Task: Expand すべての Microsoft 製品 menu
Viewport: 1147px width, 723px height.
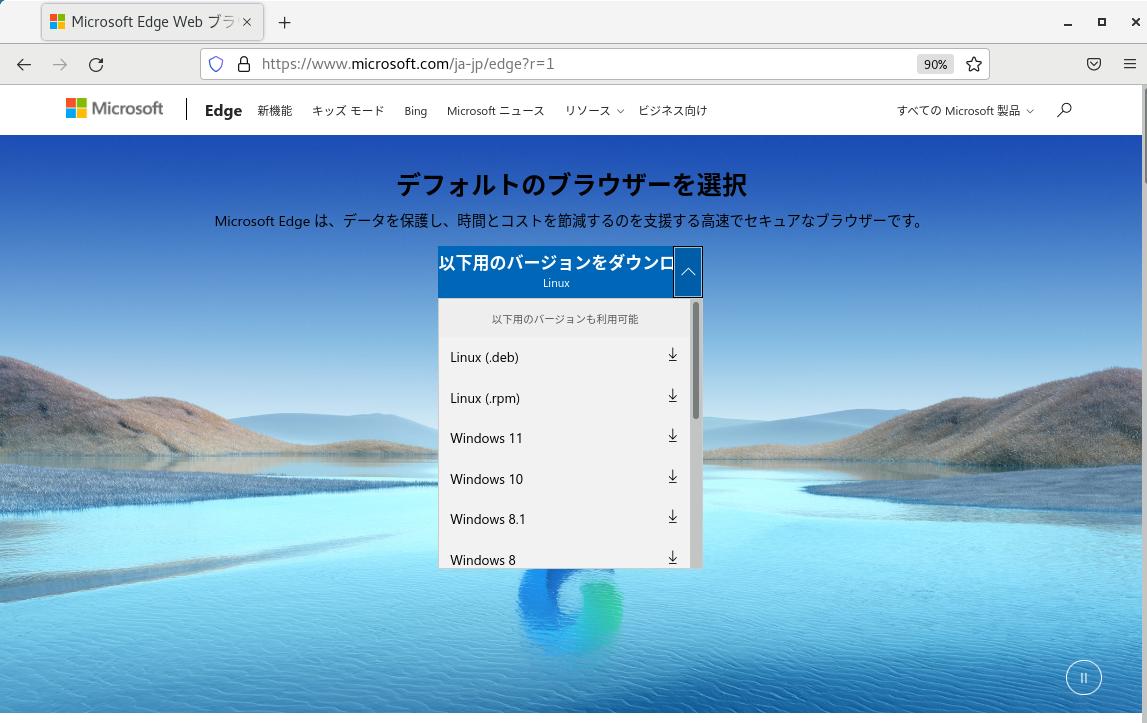Action: pyautogui.click(x=965, y=110)
